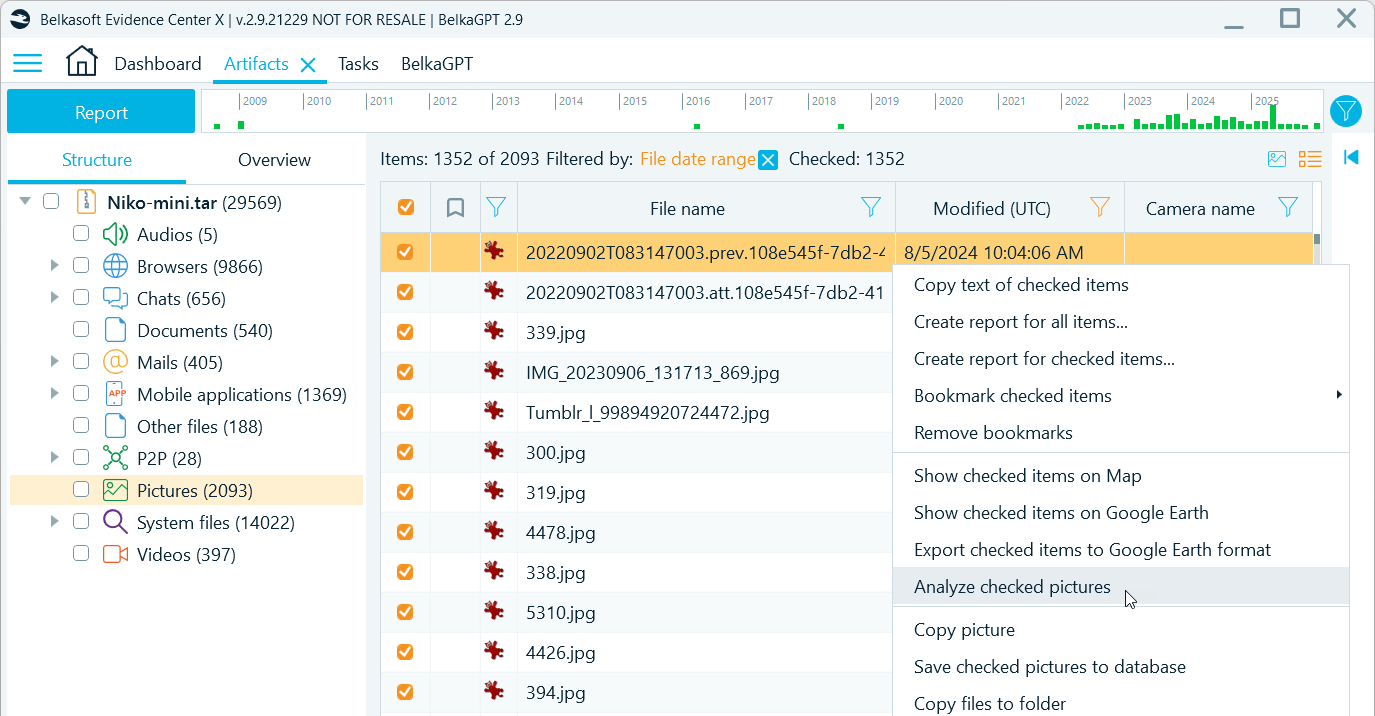Open the Modified (UTC) column filter funnel
The height and width of the screenshot is (716, 1375).
[x=1099, y=207]
